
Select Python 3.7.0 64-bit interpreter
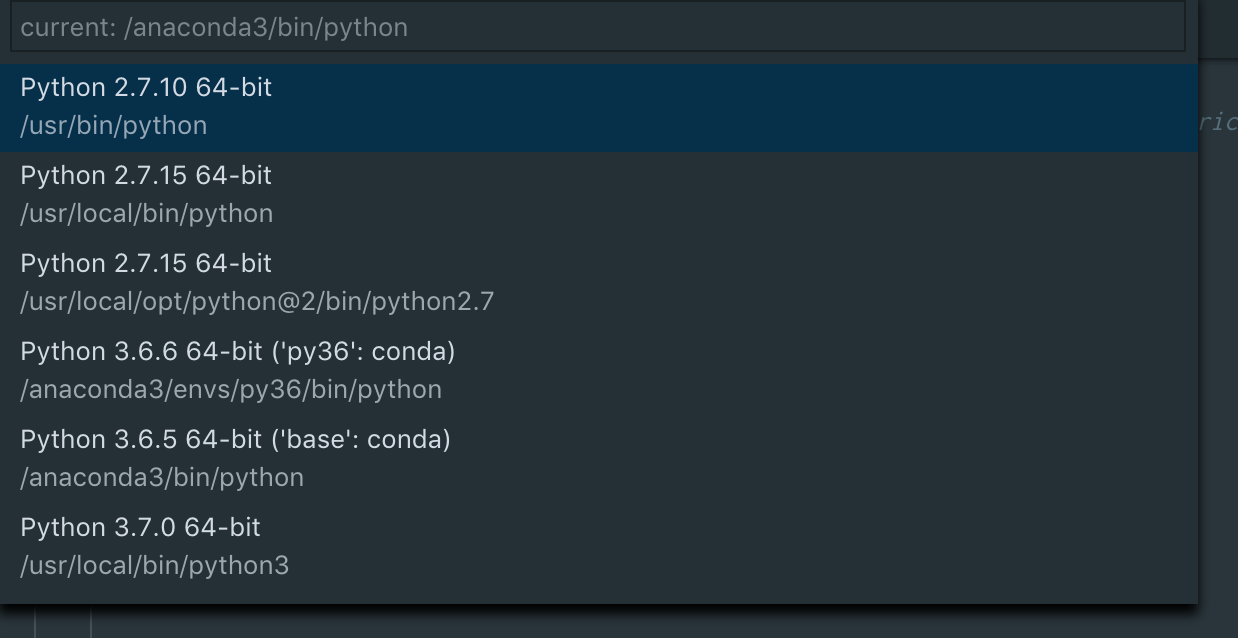pyautogui.click(x=141, y=528)
